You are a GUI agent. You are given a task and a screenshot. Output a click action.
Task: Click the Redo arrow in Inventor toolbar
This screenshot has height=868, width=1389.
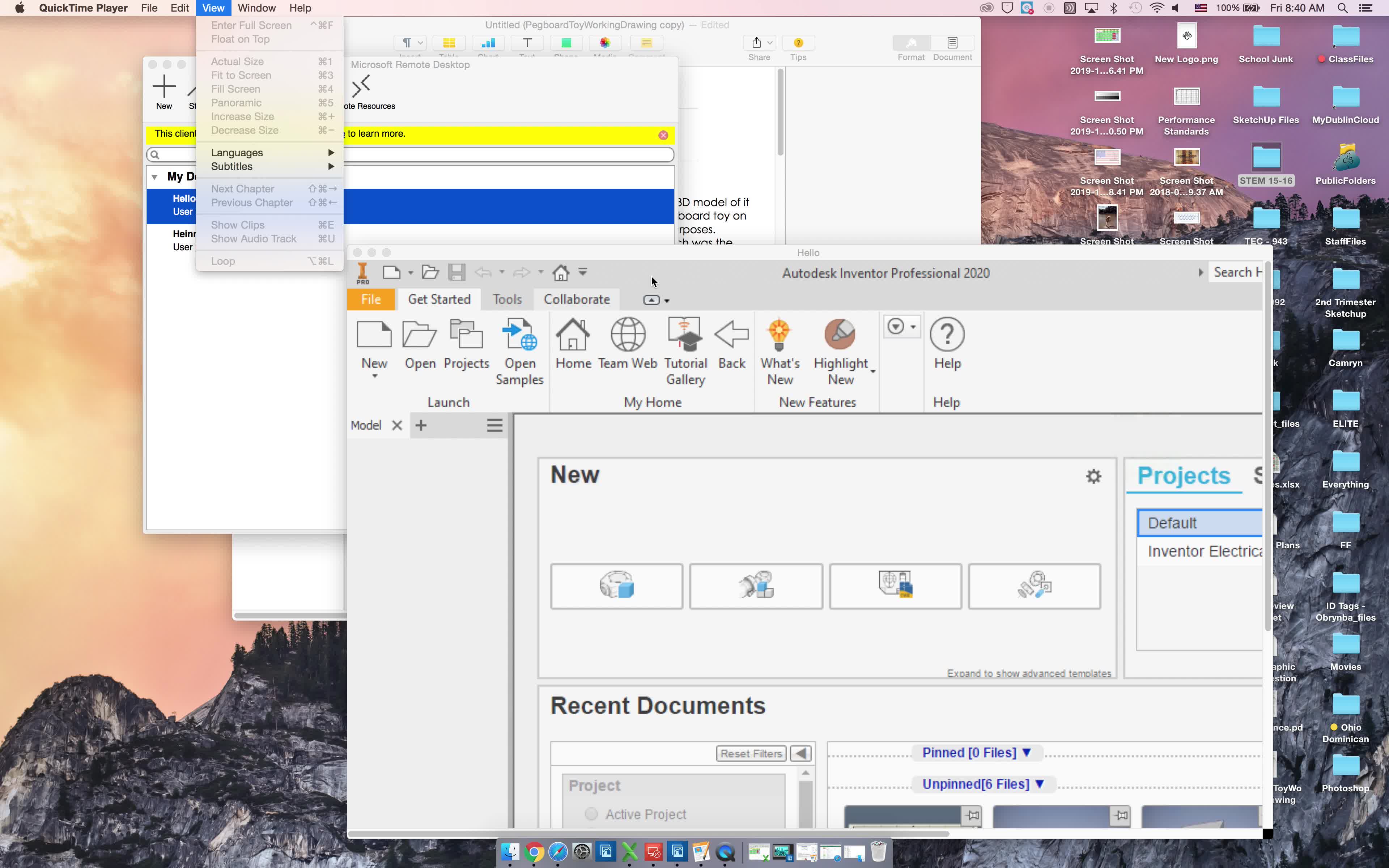click(522, 272)
